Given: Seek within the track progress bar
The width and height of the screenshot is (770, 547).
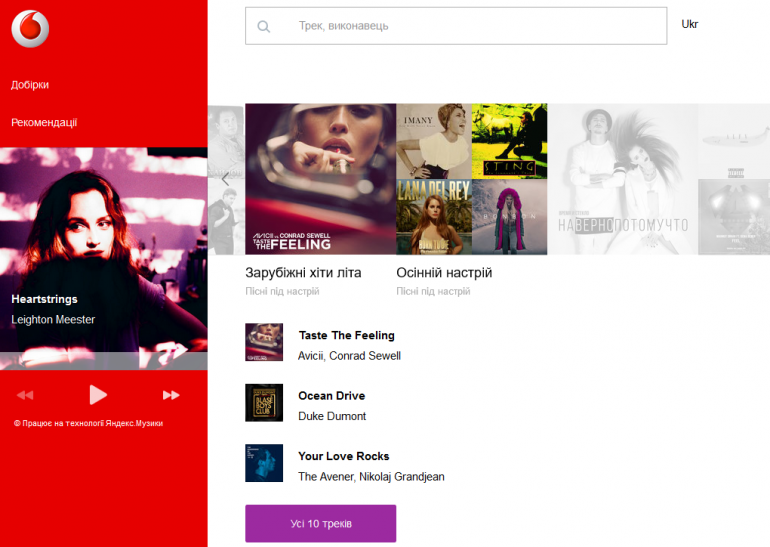Looking at the screenshot, I should 104,361.
